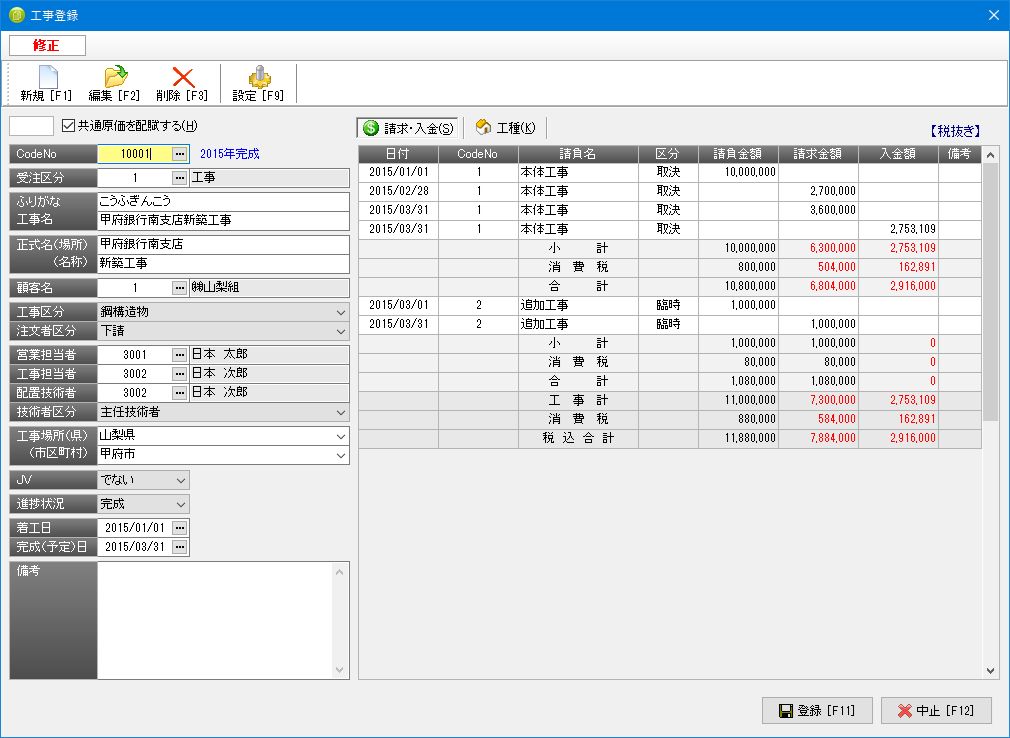Click the 2015/03/01 date cell
The width and height of the screenshot is (1010, 738).
tap(398, 305)
